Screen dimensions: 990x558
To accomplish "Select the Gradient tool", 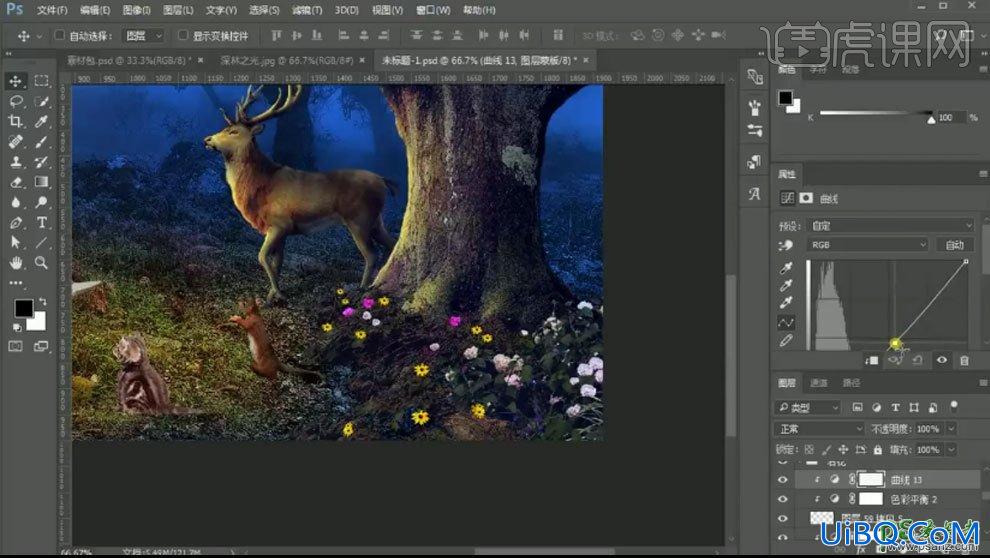I will click(42, 182).
